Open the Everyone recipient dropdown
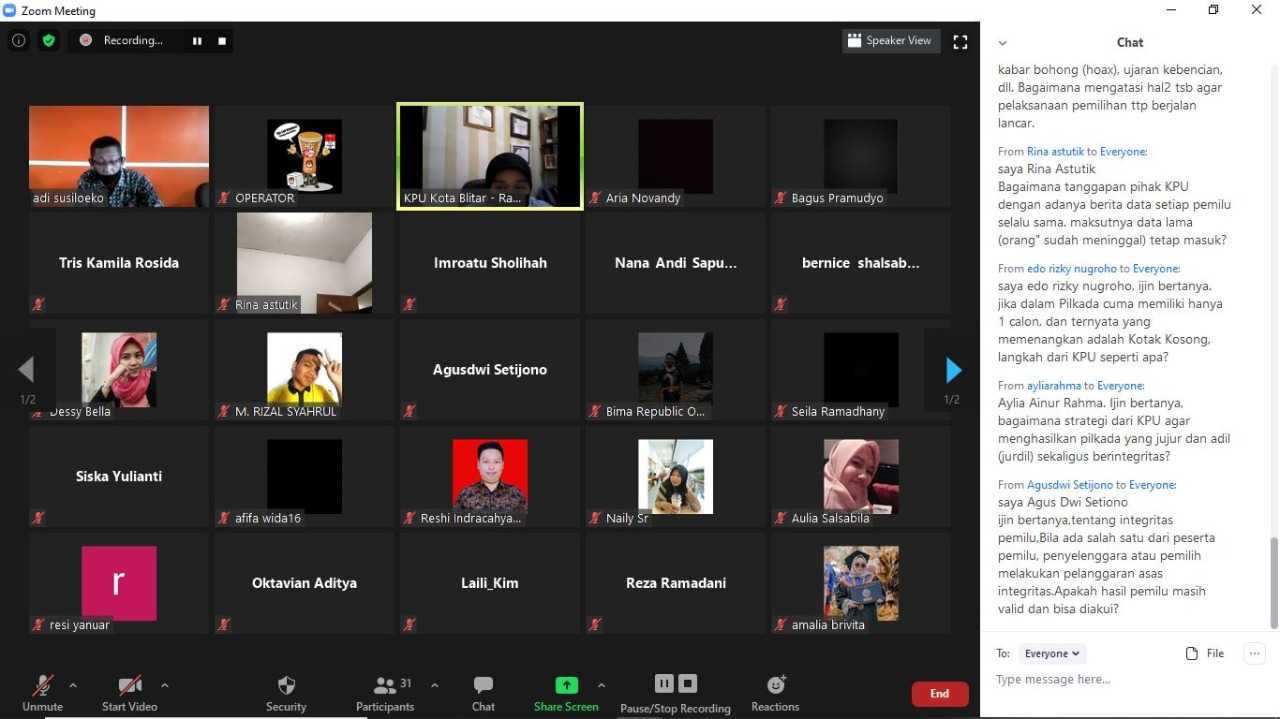 tap(1052, 654)
